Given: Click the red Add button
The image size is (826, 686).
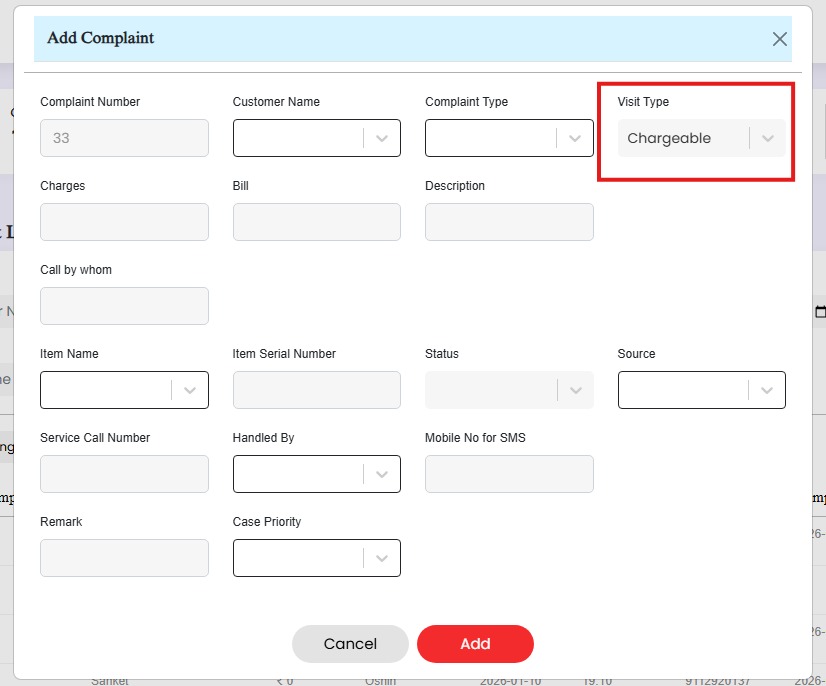Looking at the screenshot, I should click(475, 644).
